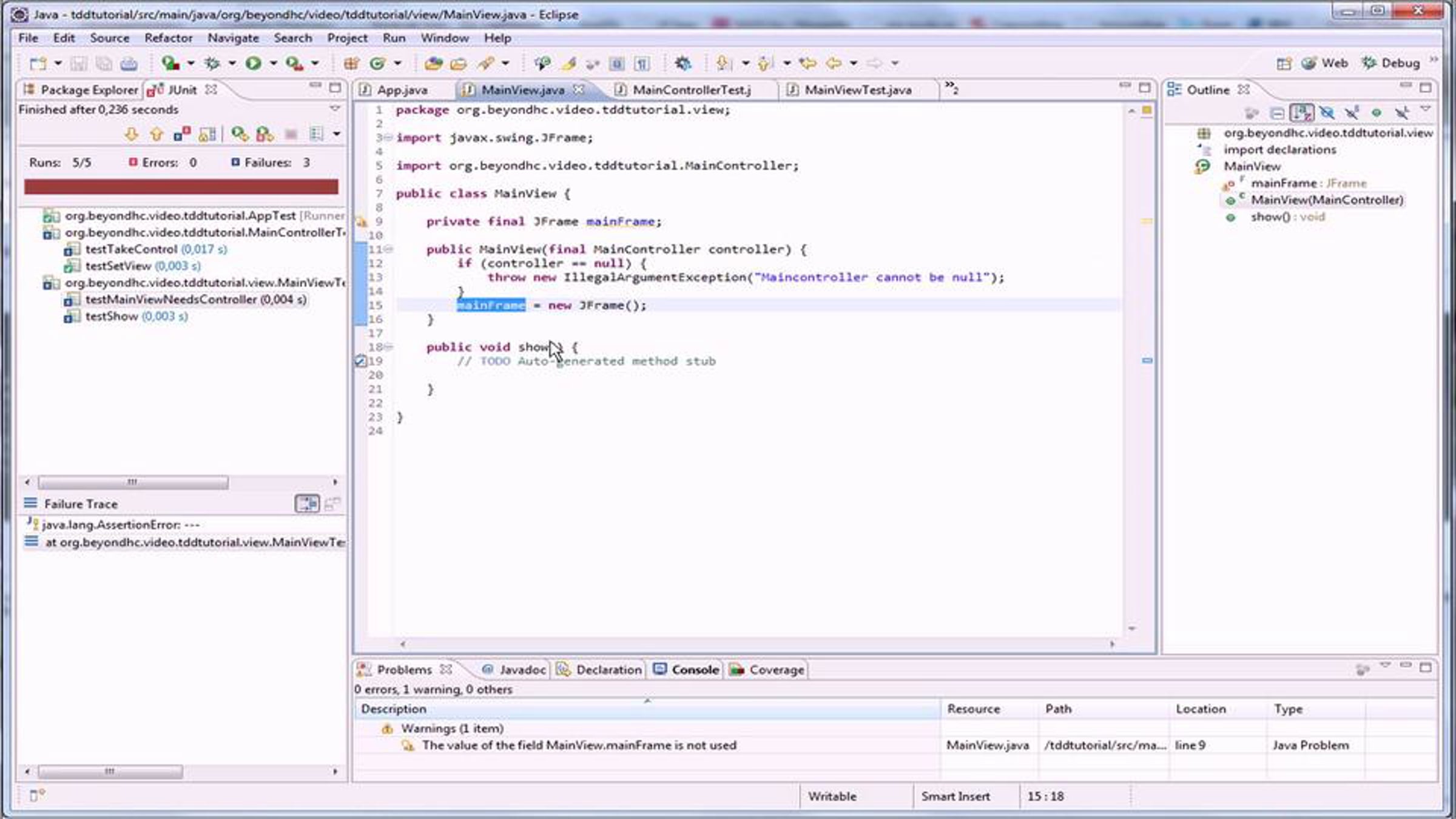This screenshot has width=1456, height=819.
Task: Toggle JUnit Show Failures Only
Action: pos(182,134)
